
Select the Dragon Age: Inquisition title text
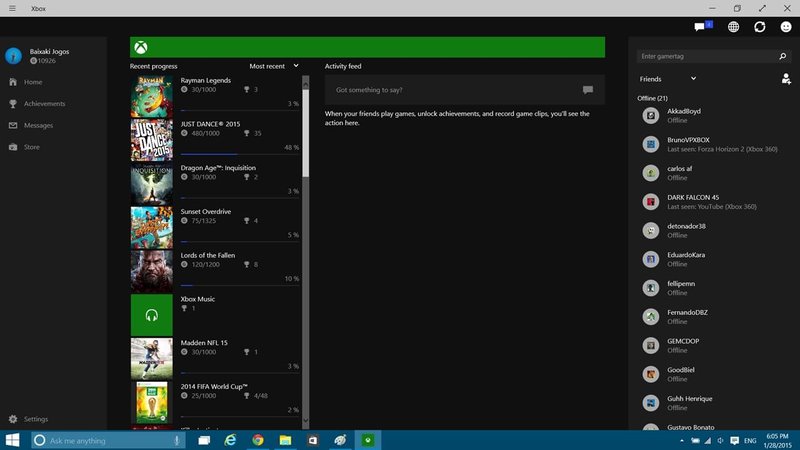218,168
